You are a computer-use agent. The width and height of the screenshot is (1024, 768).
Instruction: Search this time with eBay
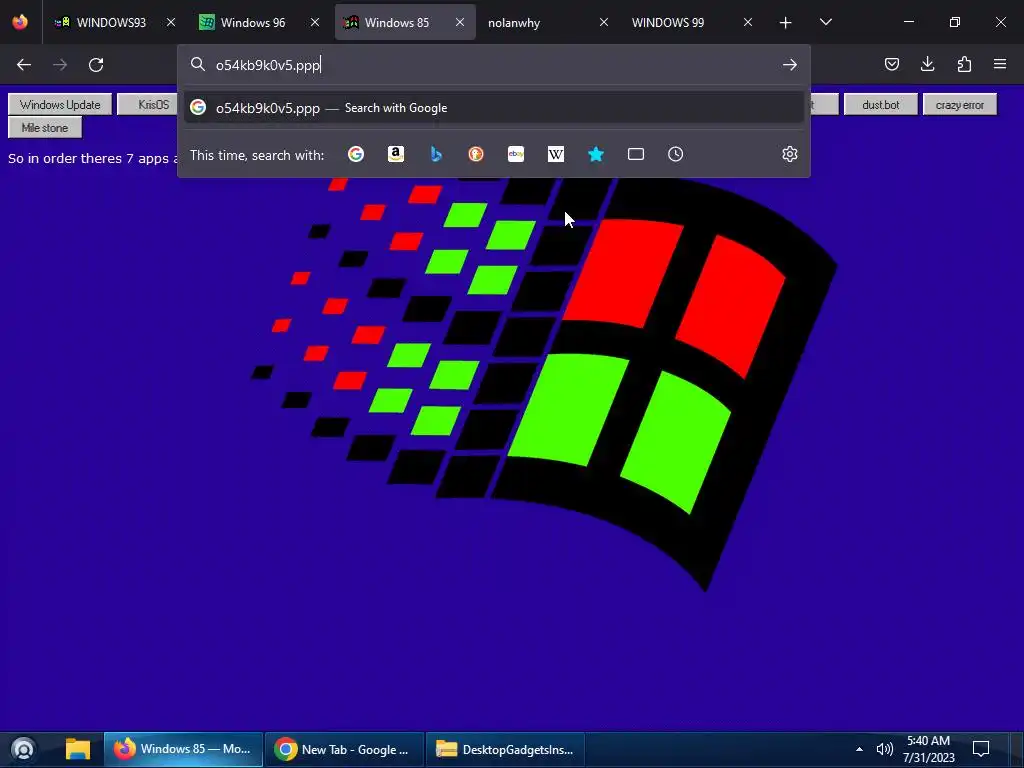click(x=516, y=154)
